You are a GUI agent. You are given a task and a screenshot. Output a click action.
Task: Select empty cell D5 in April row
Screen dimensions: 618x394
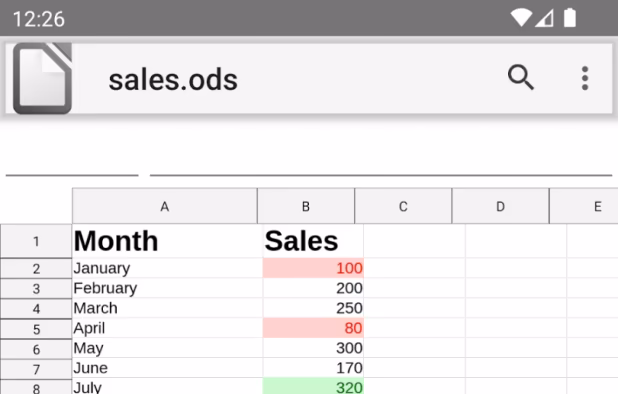516,328
